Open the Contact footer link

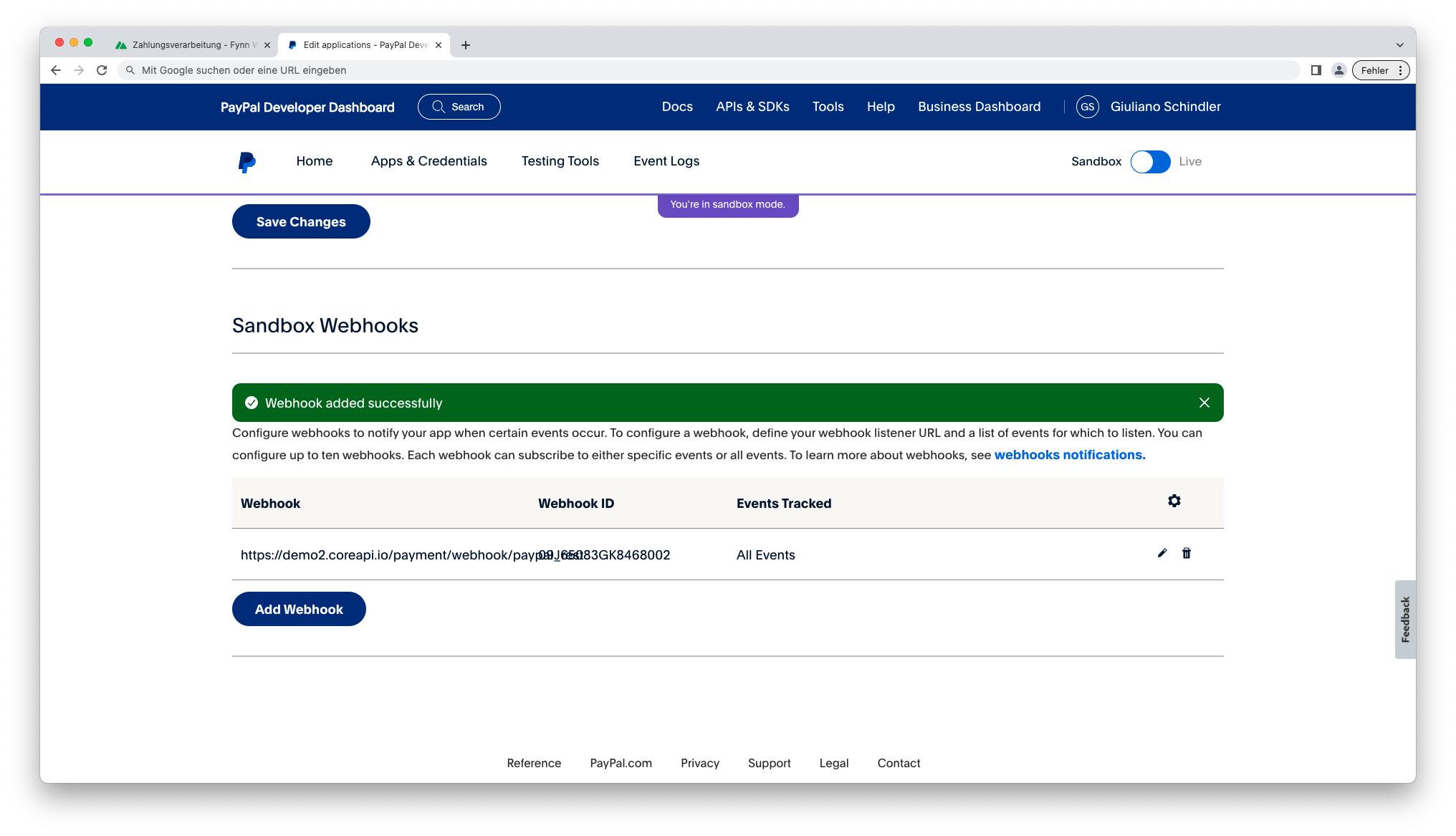(899, 763)
